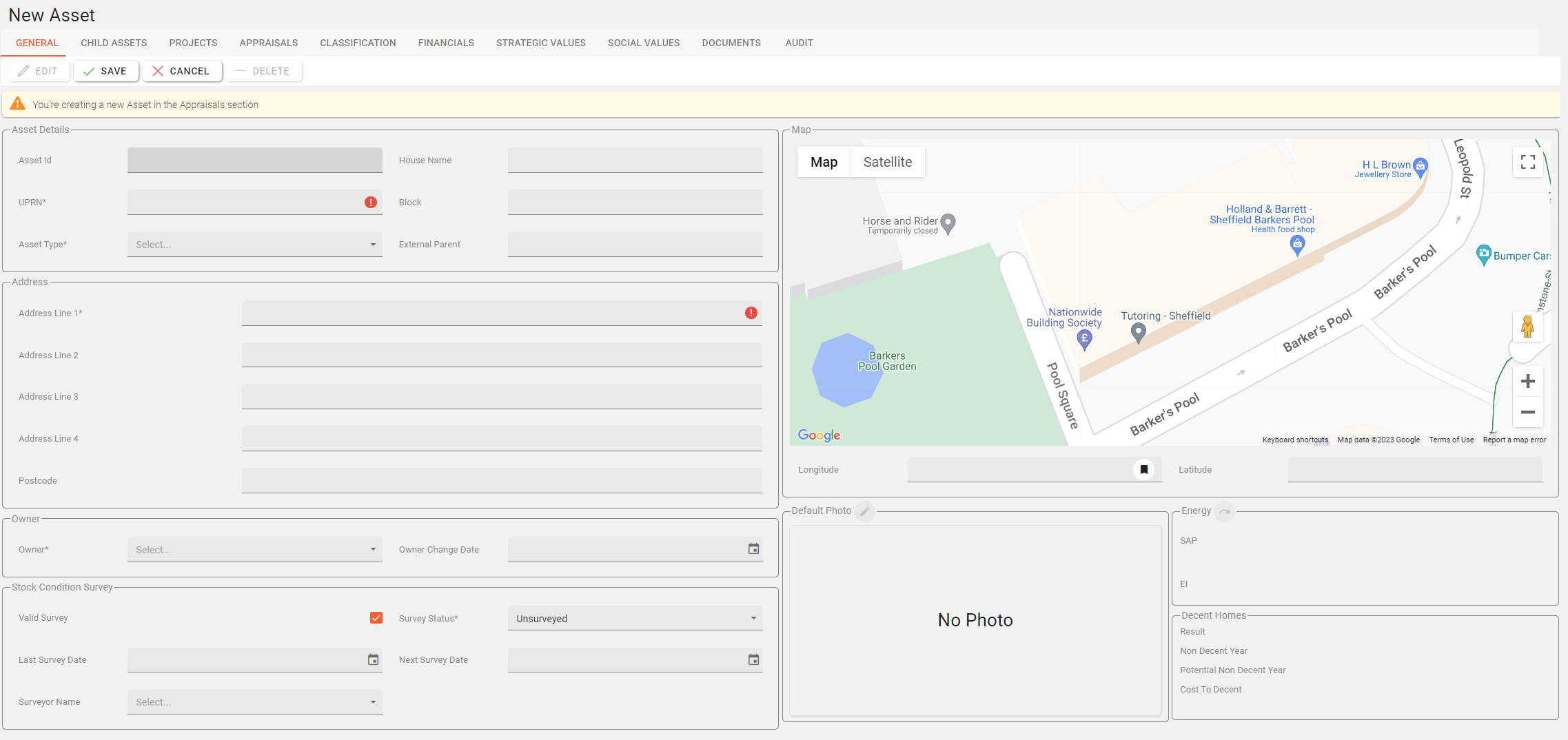Click the map fullscreen toggle icon
Image resolution: width=1568 pixels, height=740 pixels.
coord(1527,162)
